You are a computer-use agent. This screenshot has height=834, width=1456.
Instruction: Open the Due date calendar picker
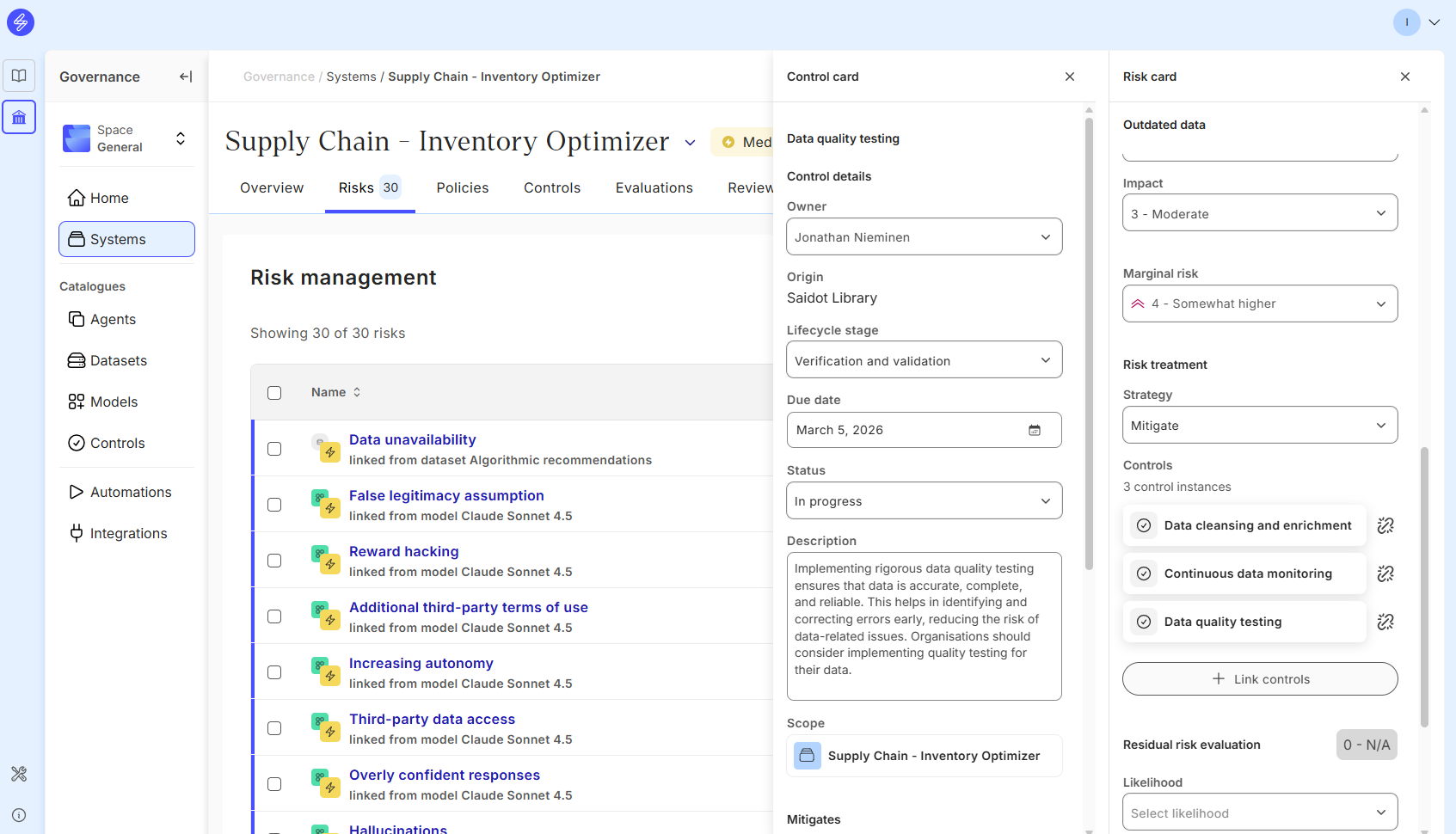pyautogui.click(x=1034, y=430)
